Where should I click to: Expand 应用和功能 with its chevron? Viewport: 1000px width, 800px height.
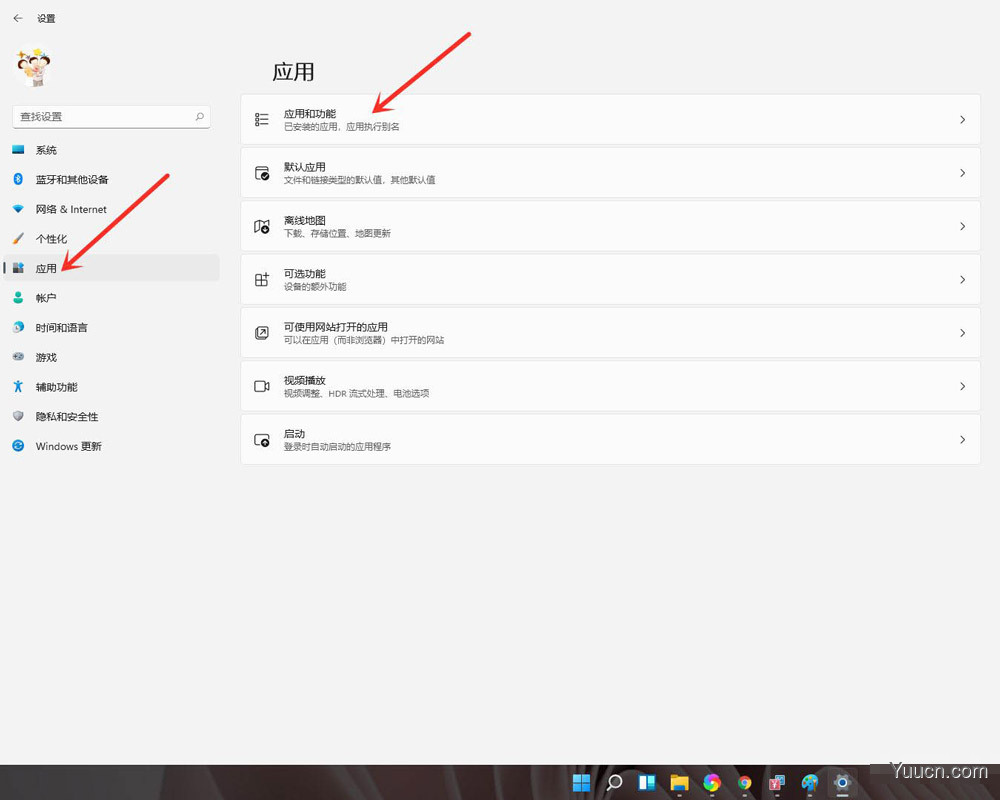pos(962,119)
